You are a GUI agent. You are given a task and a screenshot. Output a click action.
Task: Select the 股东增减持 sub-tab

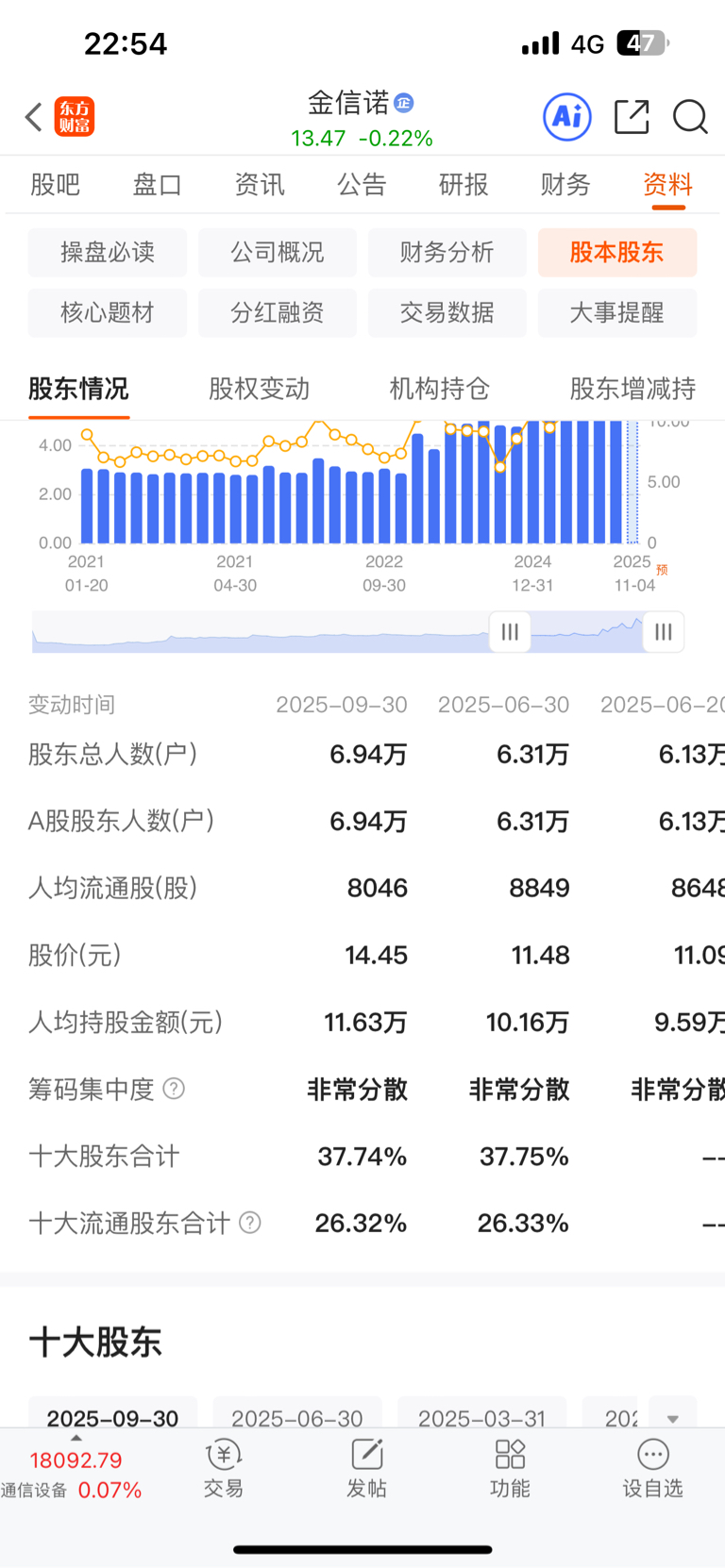632,389
